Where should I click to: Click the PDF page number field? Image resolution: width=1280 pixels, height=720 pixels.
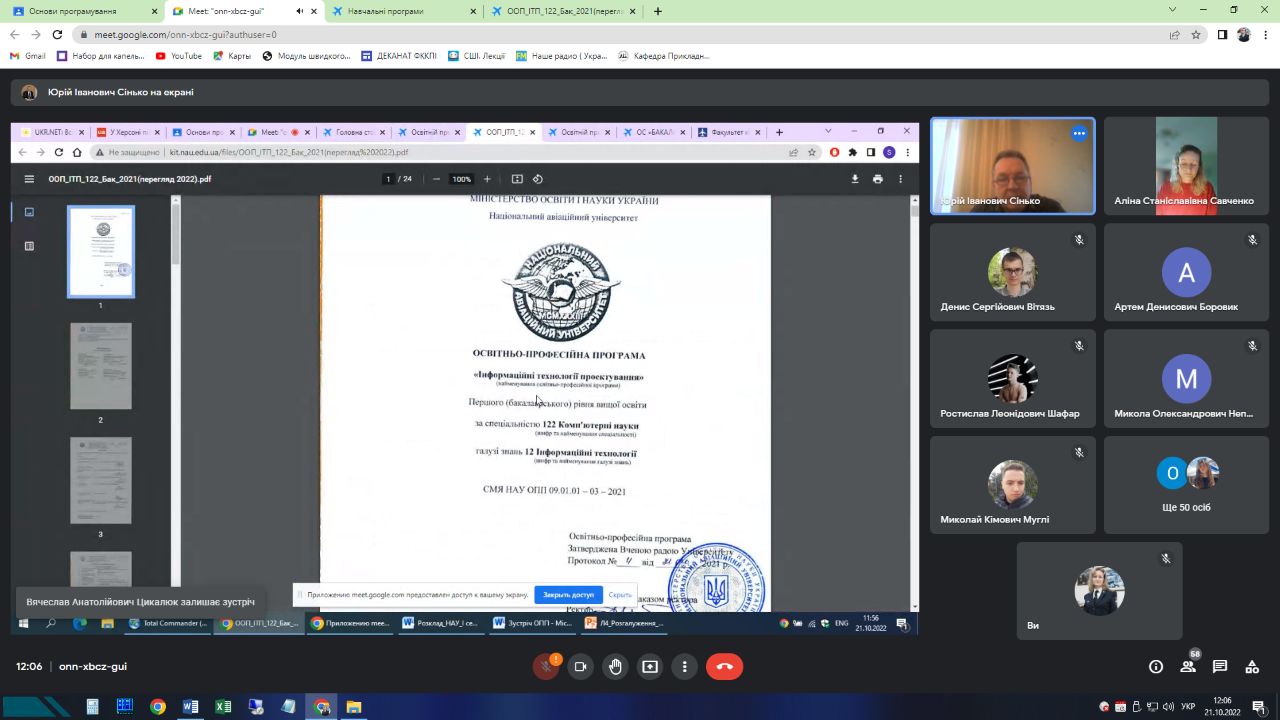[x=388, y=179]
